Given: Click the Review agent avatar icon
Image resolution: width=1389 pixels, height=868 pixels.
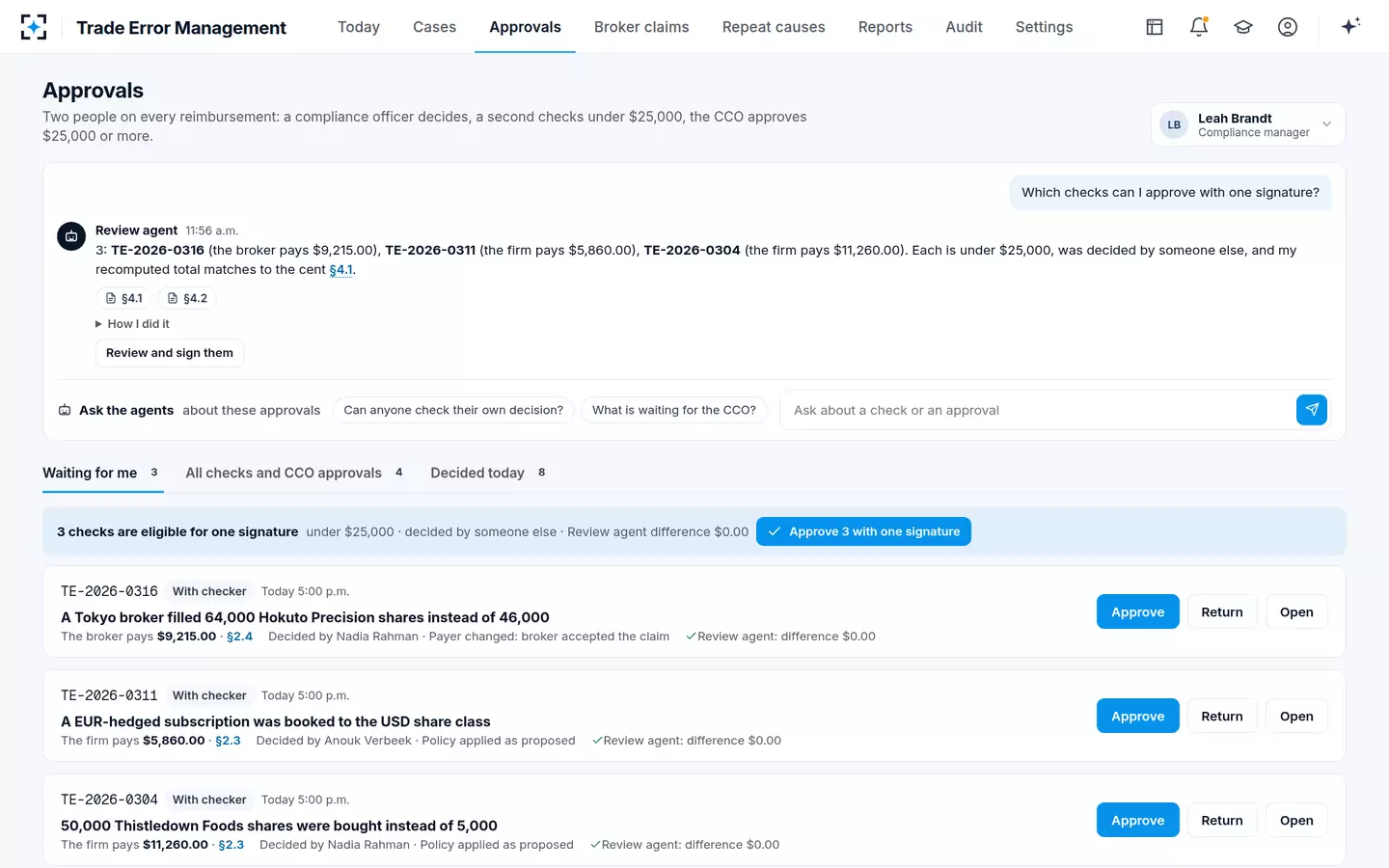Looking at the screenshot, I should 71,236.
